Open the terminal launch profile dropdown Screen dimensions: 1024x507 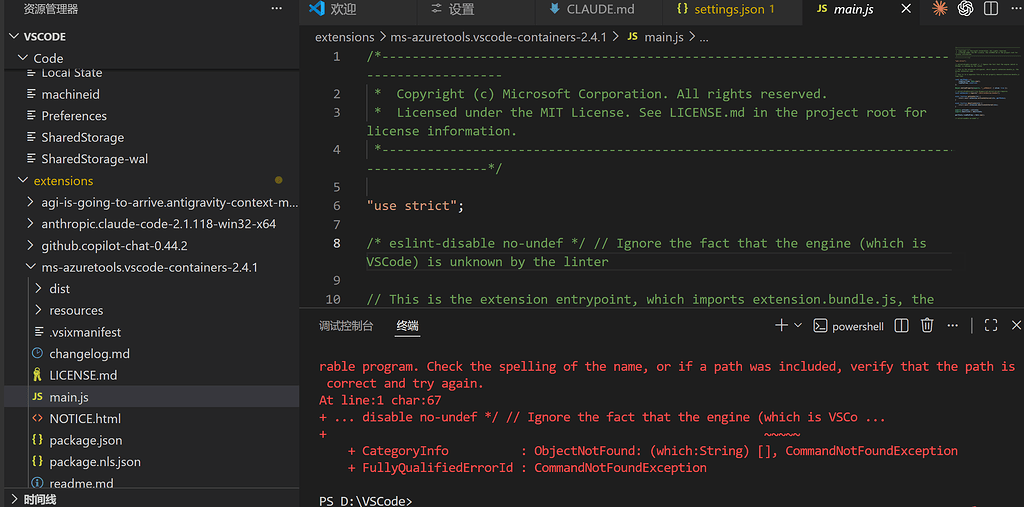[x=797, y=325]
